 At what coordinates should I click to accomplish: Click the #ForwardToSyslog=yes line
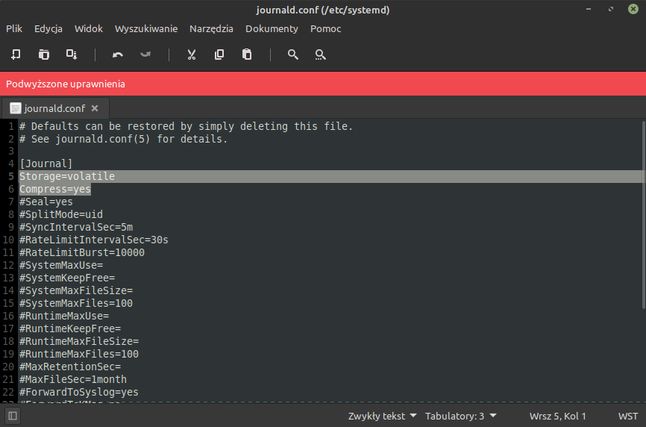pos(79,392)
